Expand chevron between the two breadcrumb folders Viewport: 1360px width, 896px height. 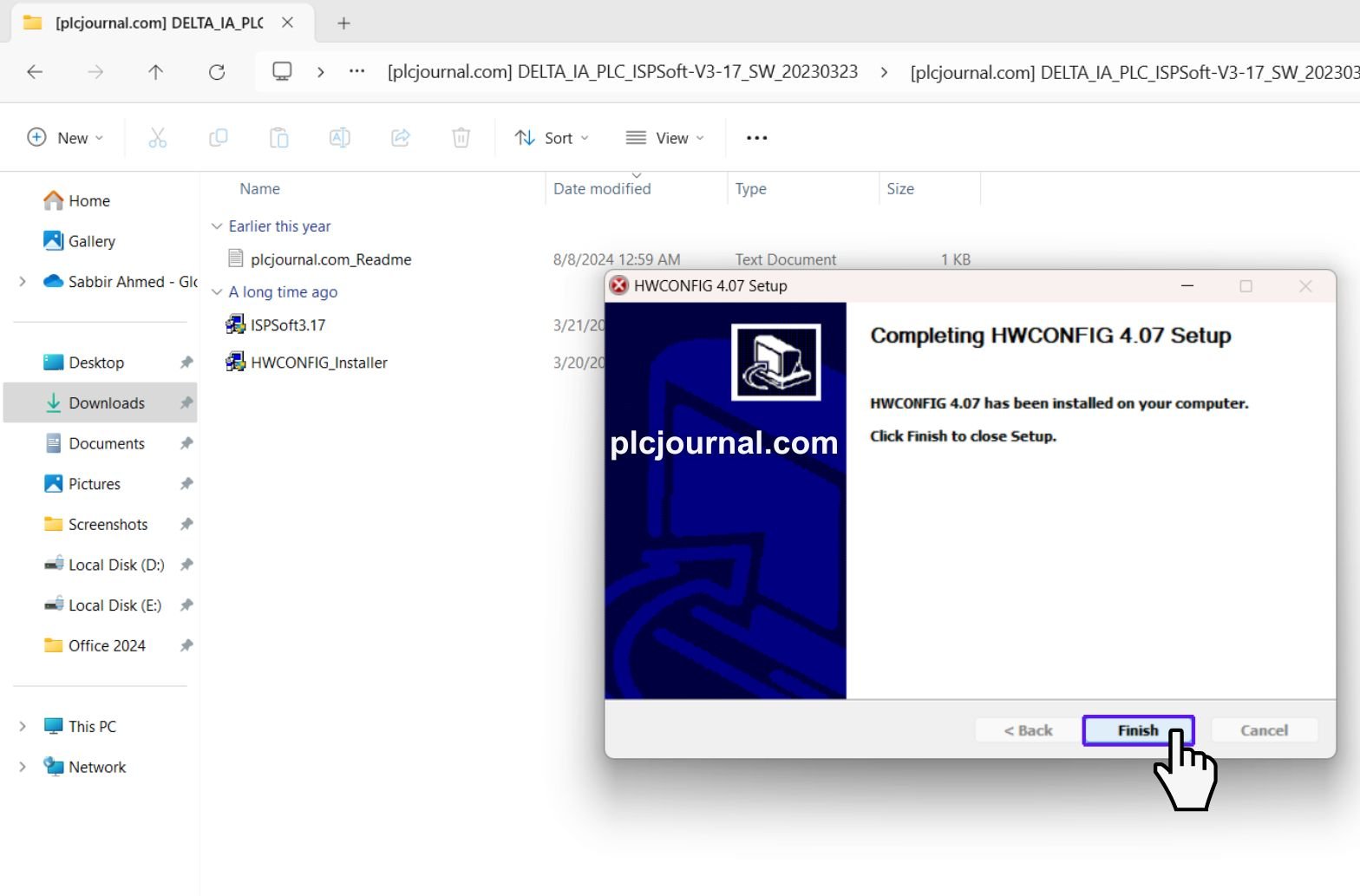pyautogui.click(x=884, y=72)
